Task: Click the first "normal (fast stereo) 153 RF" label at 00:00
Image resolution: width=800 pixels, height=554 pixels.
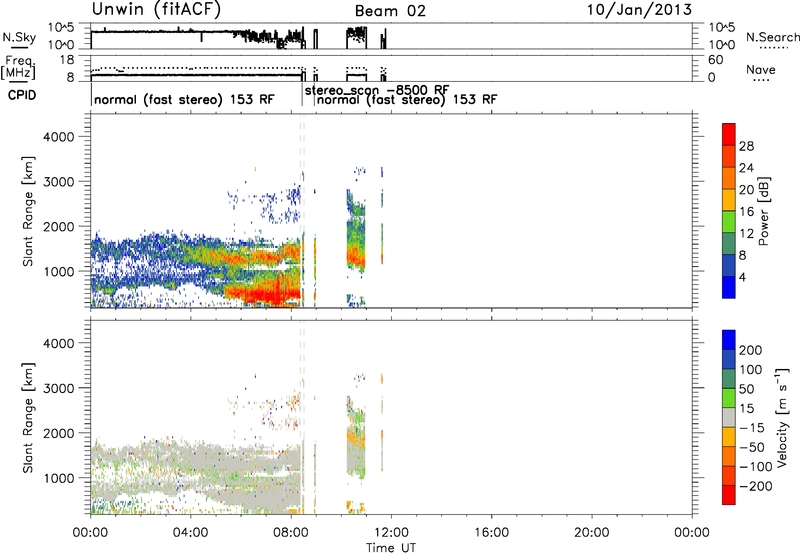Action: 184,99
